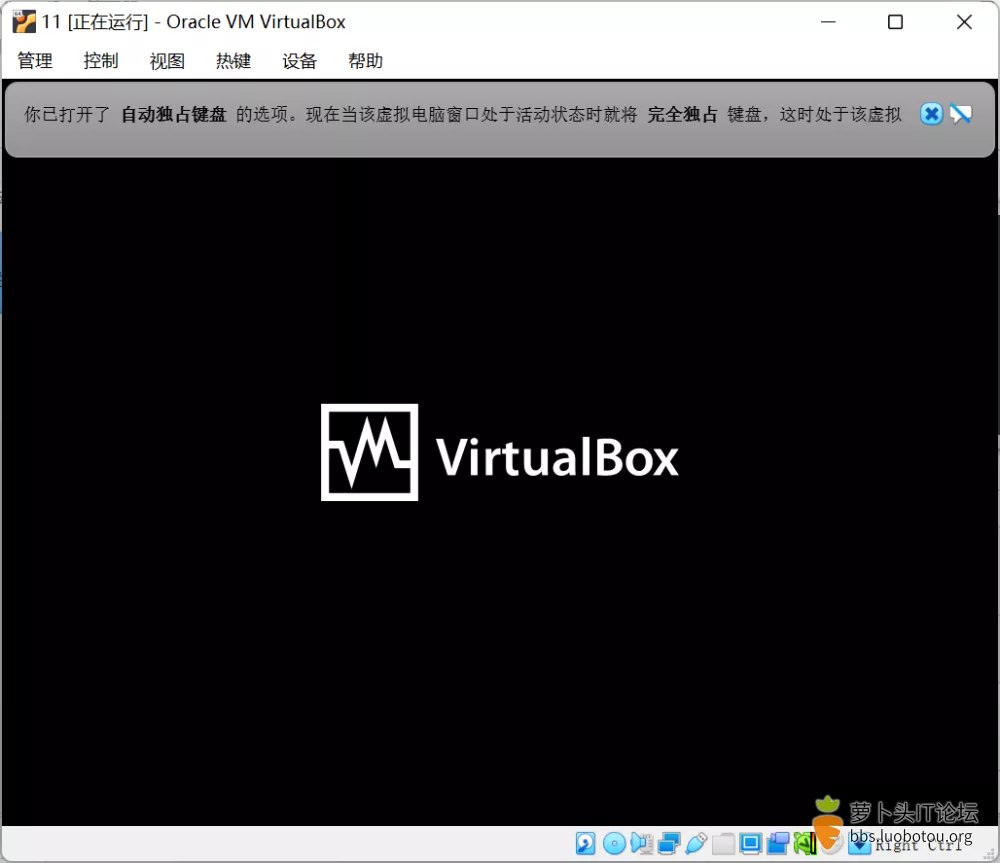Screen dimensions: 1000x863
Task: Dismiss the keyboard capture notification
Action: 931,114
